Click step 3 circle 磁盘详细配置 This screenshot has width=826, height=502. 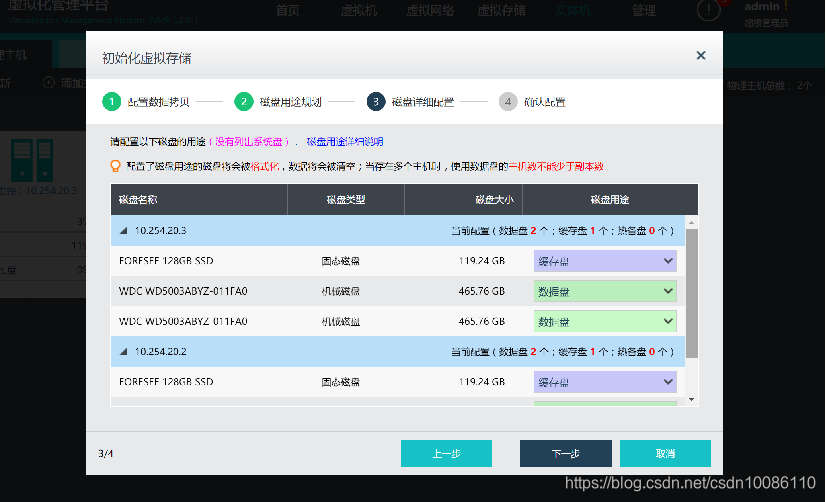376,102
